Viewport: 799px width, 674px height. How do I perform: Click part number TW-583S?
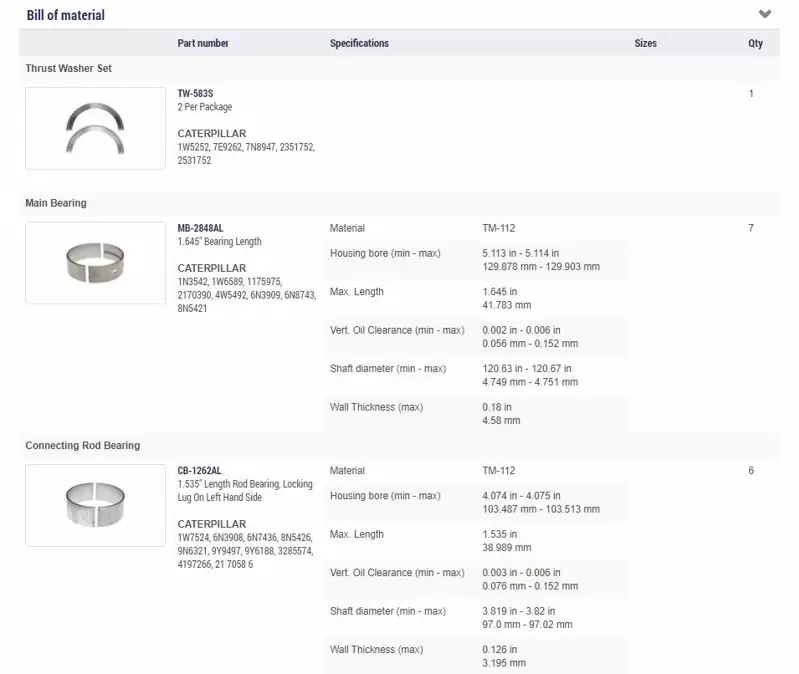coord(195,93)
